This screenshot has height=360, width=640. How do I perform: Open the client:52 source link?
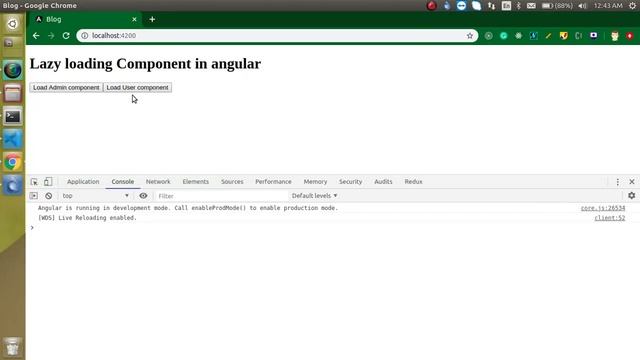coord(610,218)
